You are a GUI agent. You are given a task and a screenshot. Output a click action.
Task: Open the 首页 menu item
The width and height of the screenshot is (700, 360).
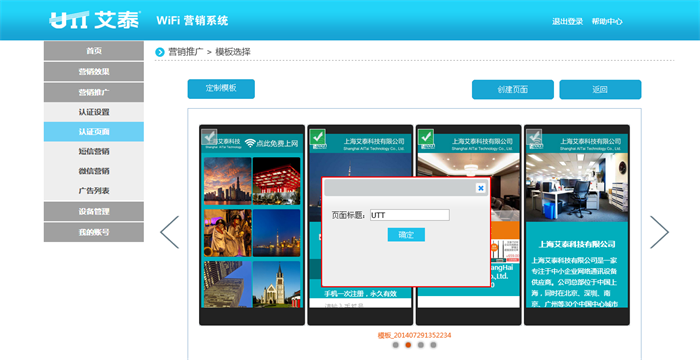pyautogui.click(x=94, y=51)
